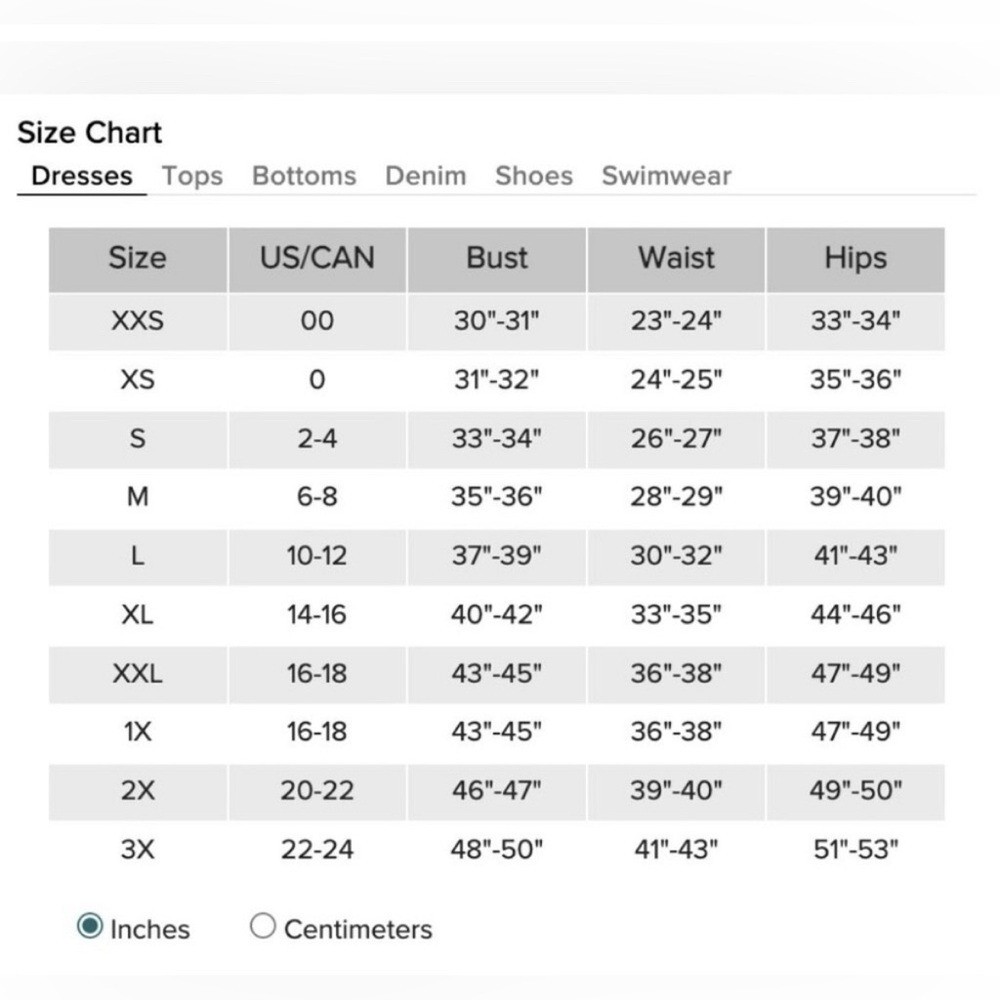
Task: Click the Inches label text
Action: (150, 930)
